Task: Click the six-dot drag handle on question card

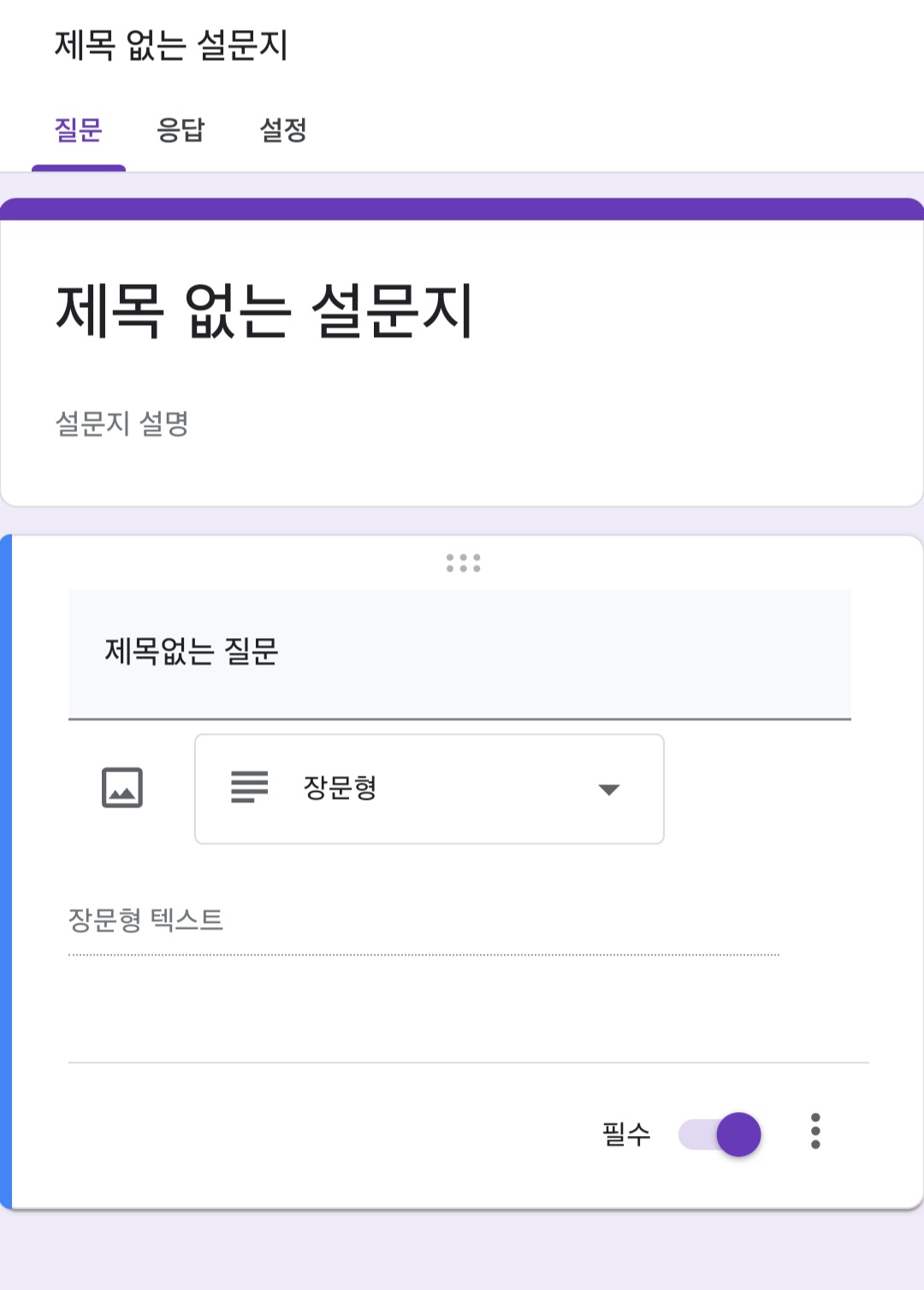Action: tap(463, 563)
